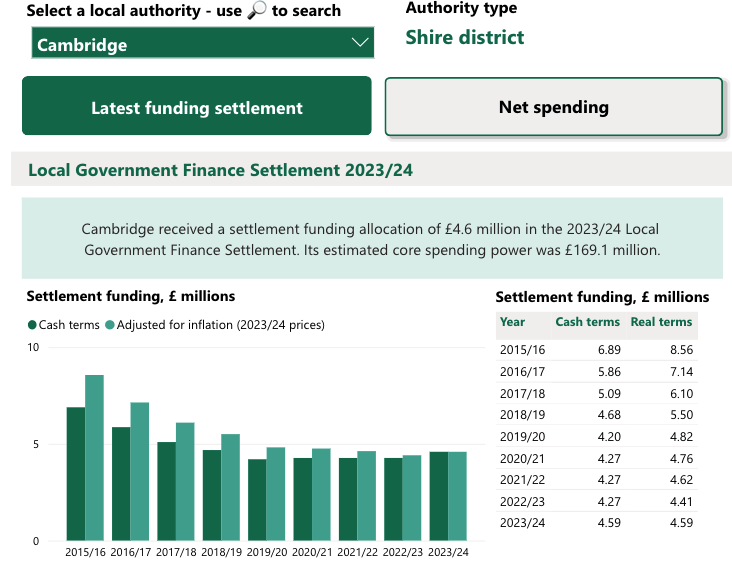Sort table by Real terms column header
This screenshot has height=566, width=732.
click(x=661, y=322)
